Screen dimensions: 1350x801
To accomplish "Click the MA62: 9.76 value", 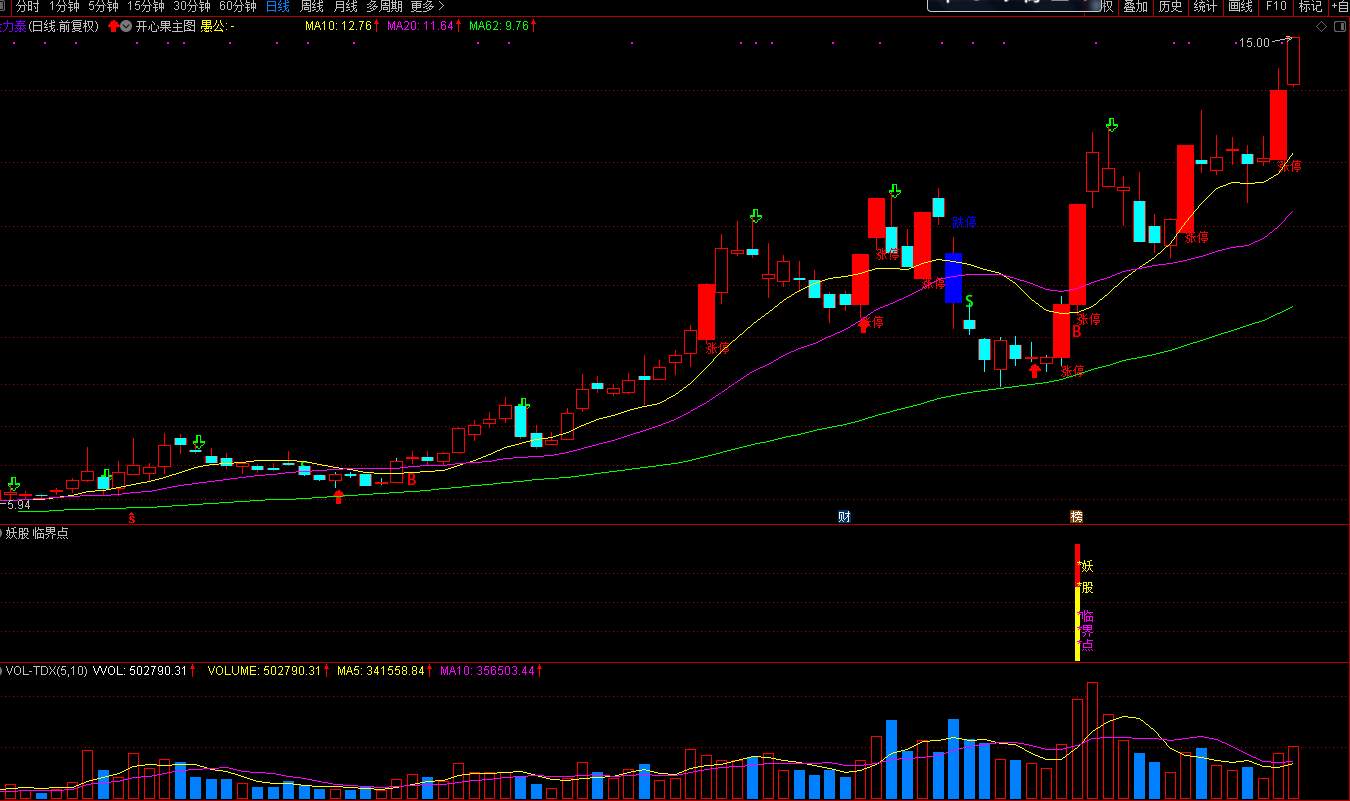I will (x=498, y=26).
